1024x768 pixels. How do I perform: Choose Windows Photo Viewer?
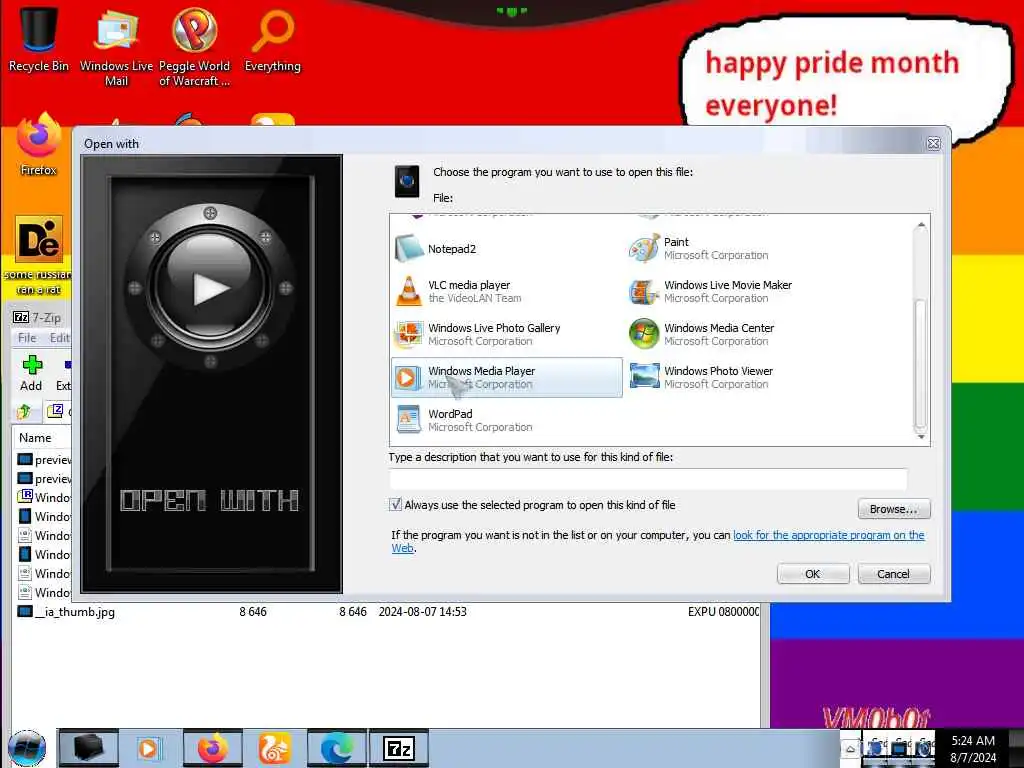[743, 377]
